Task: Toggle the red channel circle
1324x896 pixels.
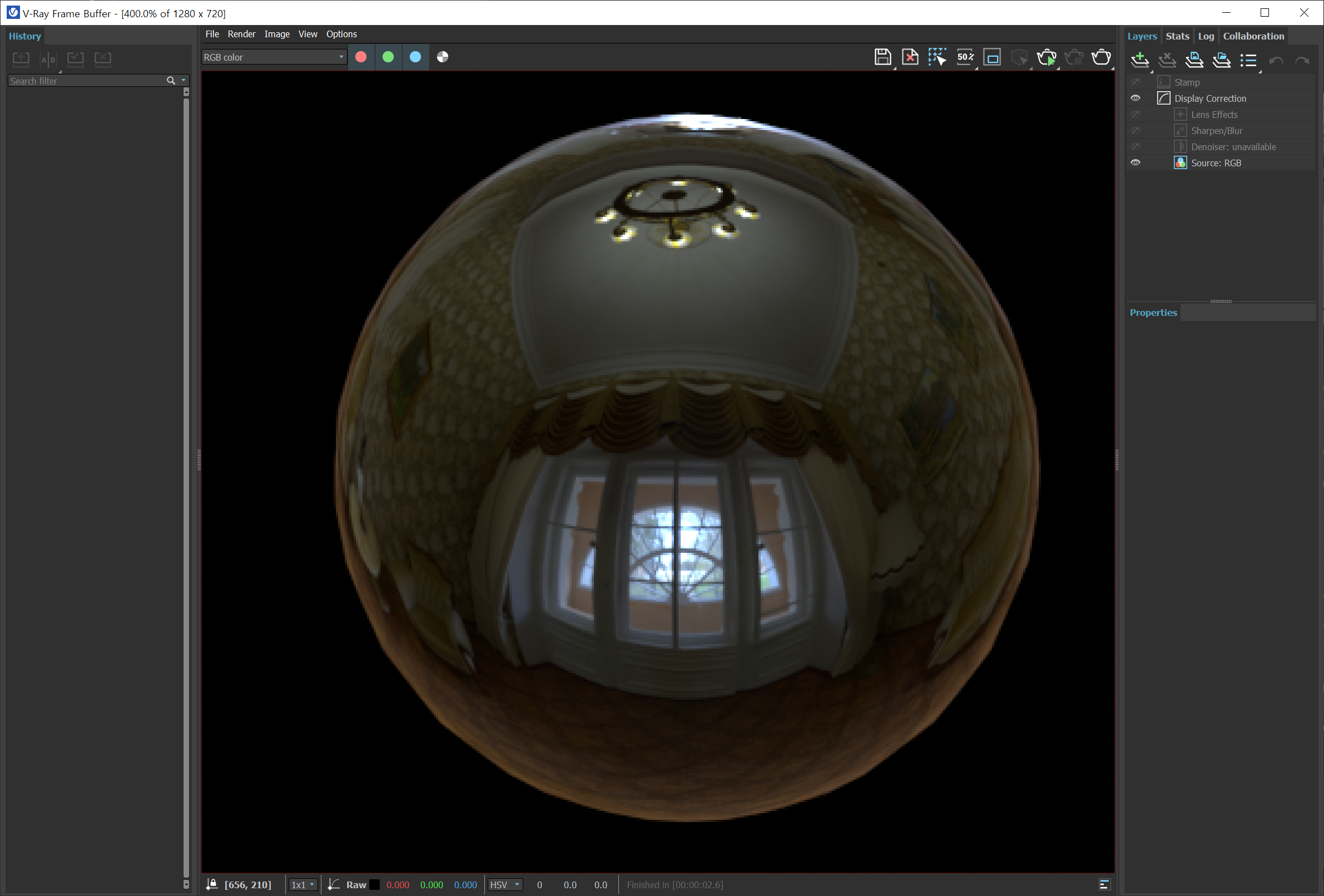Action: [x=361, y=57]
